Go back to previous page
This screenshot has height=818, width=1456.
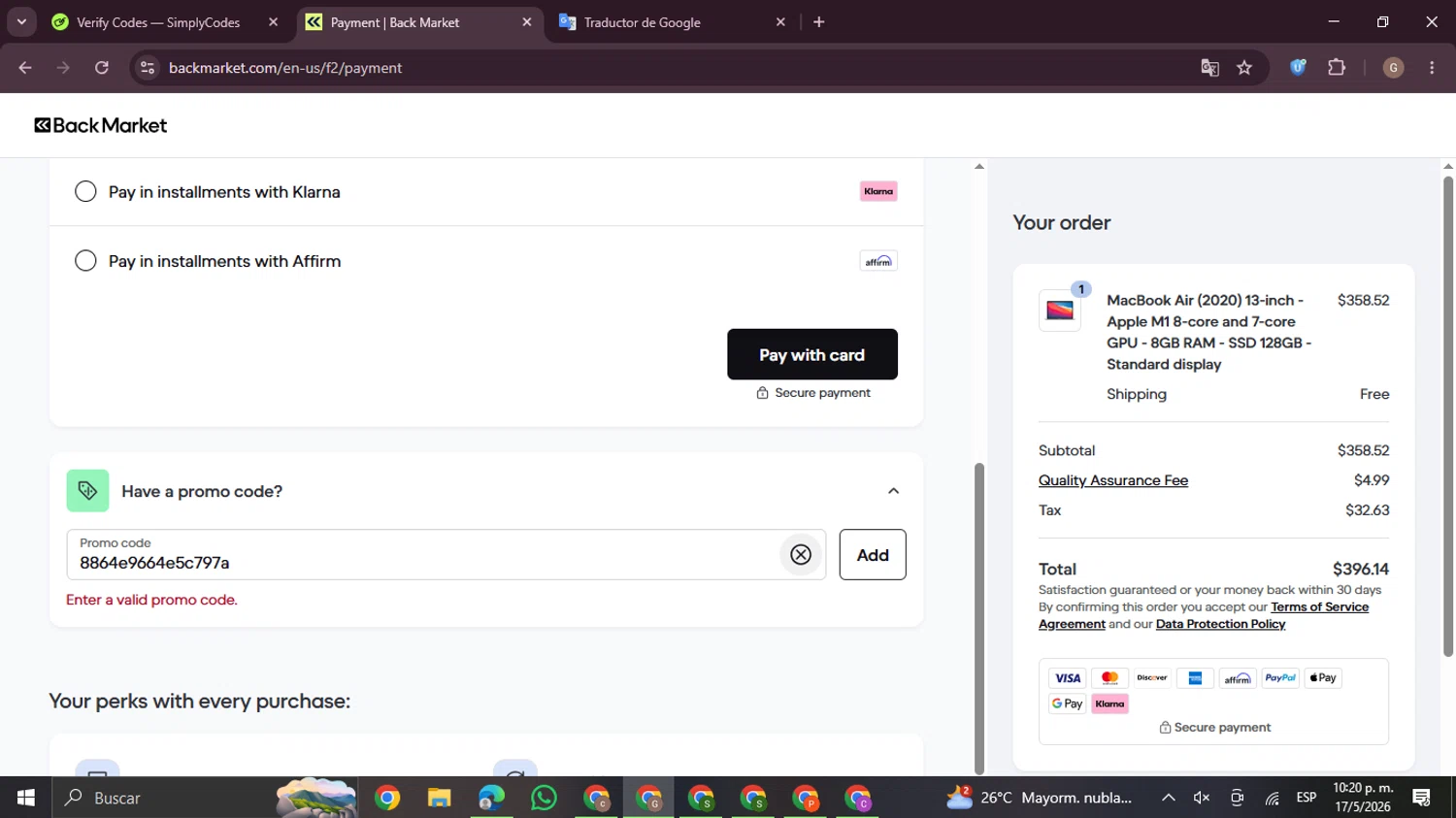[x=25, y=68]
